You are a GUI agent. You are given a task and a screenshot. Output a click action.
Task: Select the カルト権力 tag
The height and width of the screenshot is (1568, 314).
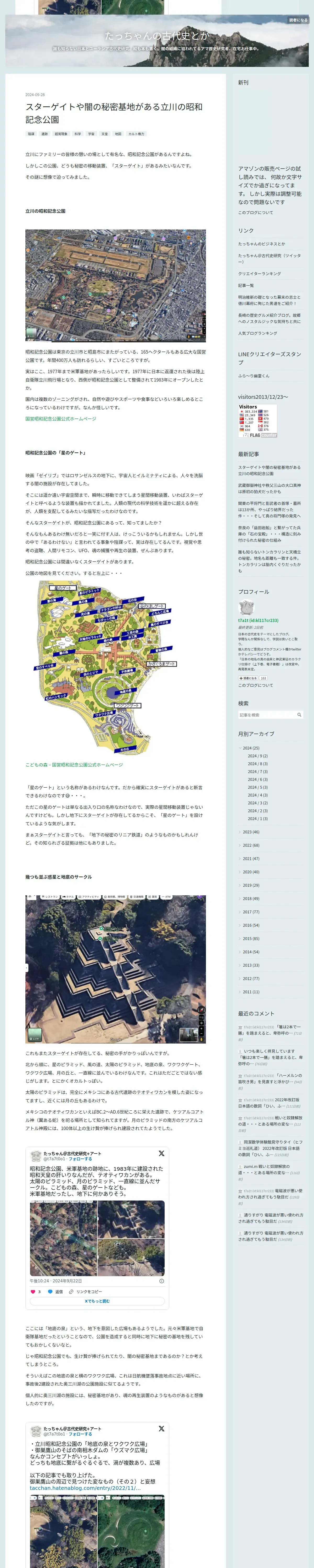(136, 134)
